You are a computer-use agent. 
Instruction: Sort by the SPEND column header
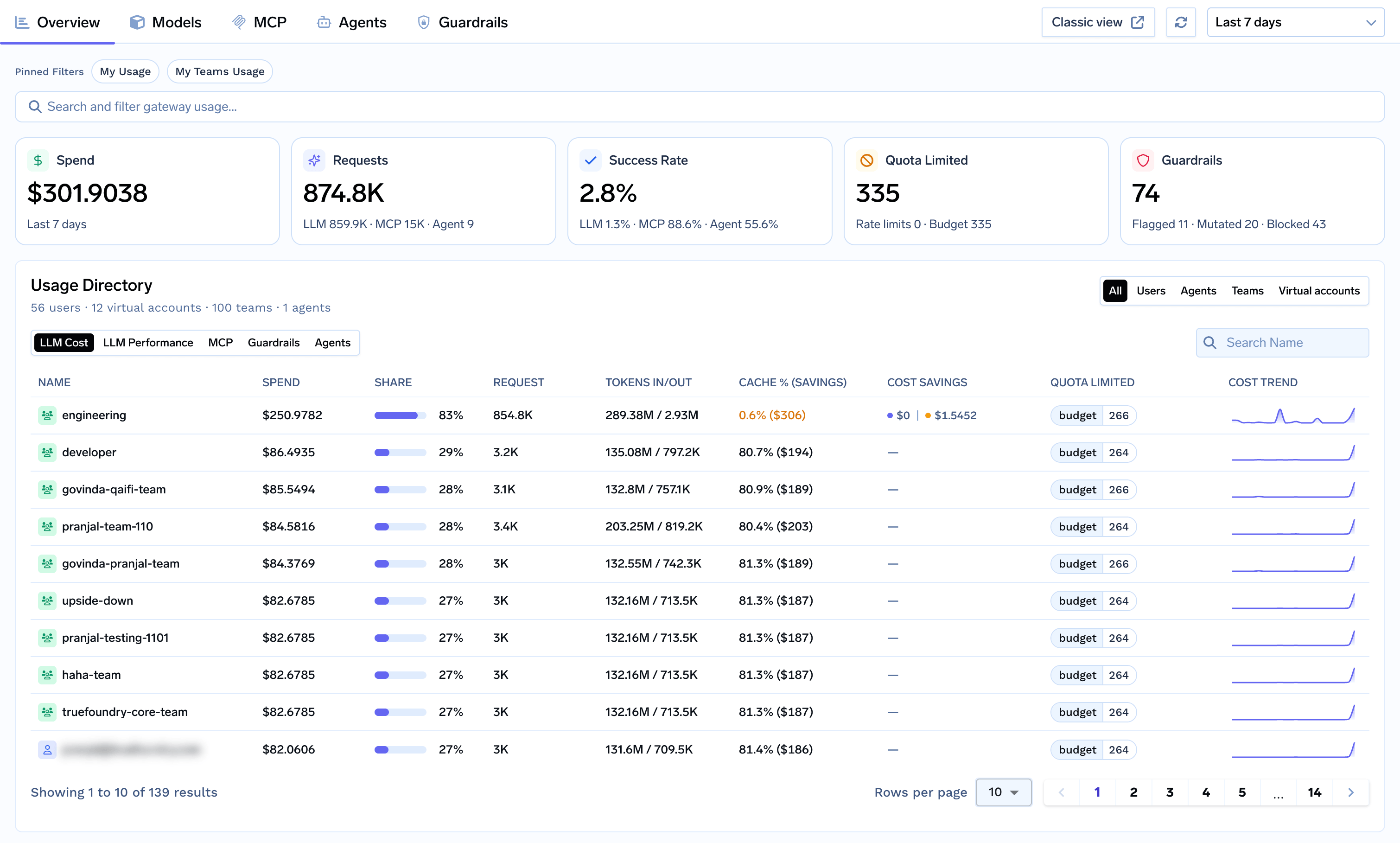tap(281, 382)
